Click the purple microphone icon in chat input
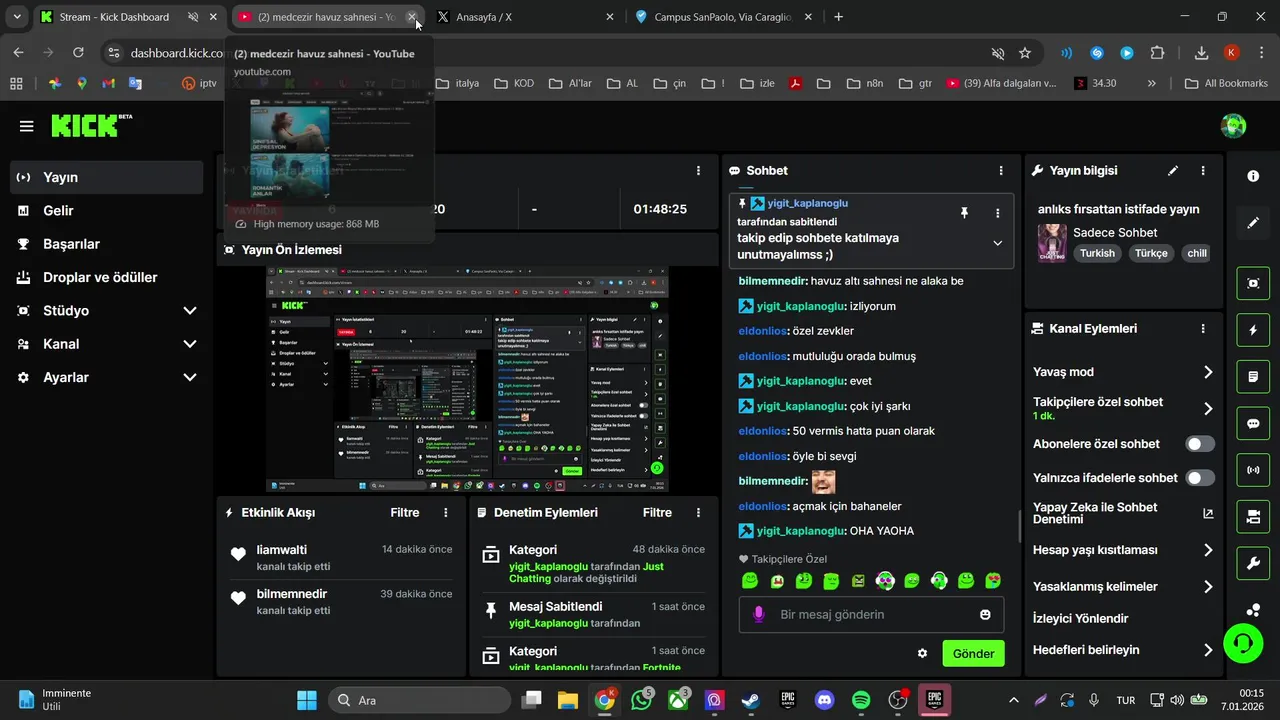1280x720 pixels. click(x=759, y=614)
